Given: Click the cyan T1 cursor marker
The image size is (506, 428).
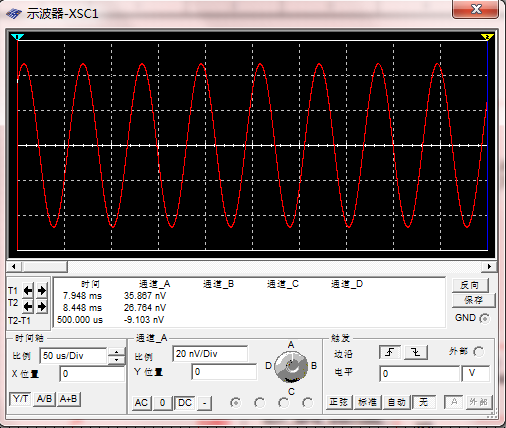Looking at the screenshot, I should (x=17, y=37).
